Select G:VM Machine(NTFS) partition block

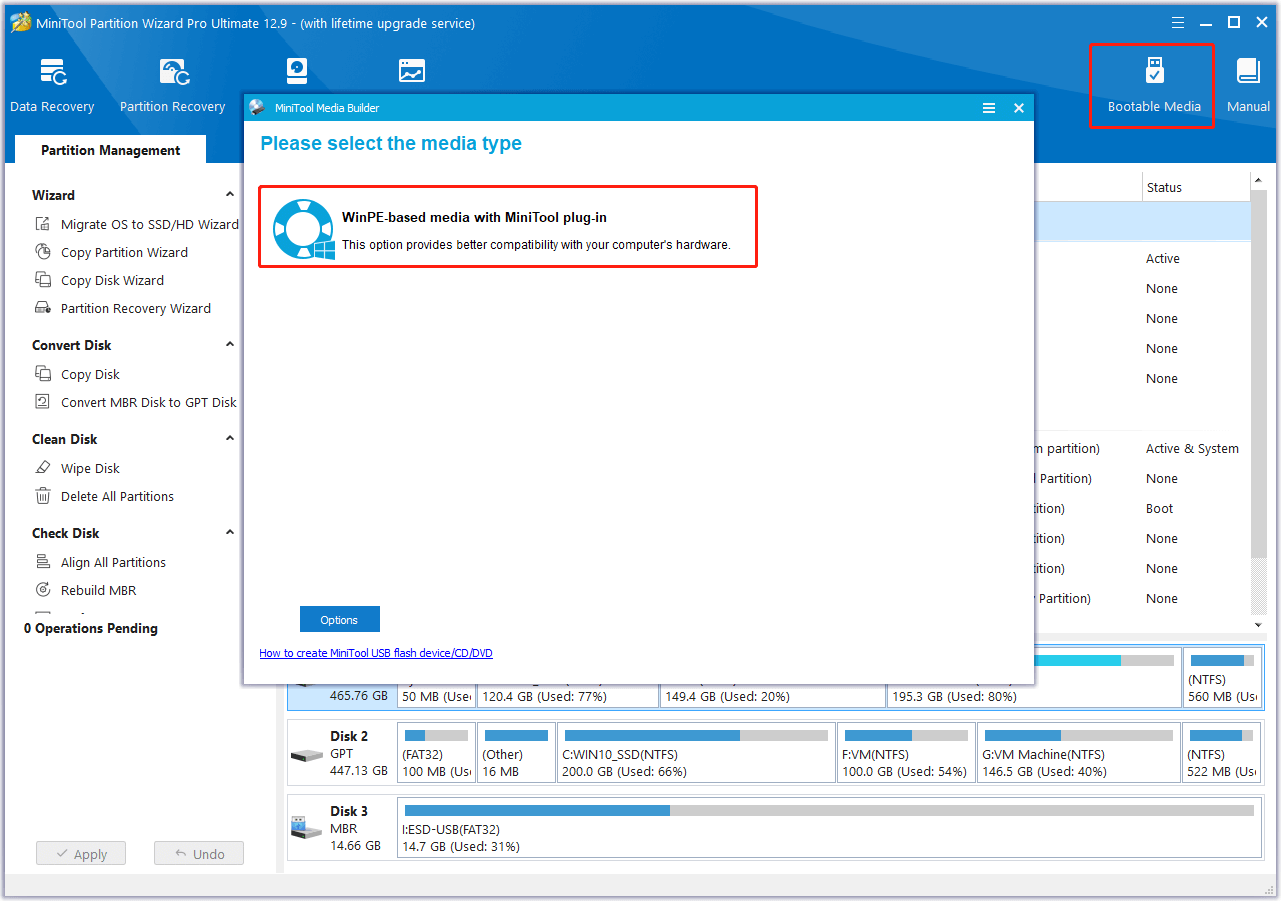point(1079,753)
